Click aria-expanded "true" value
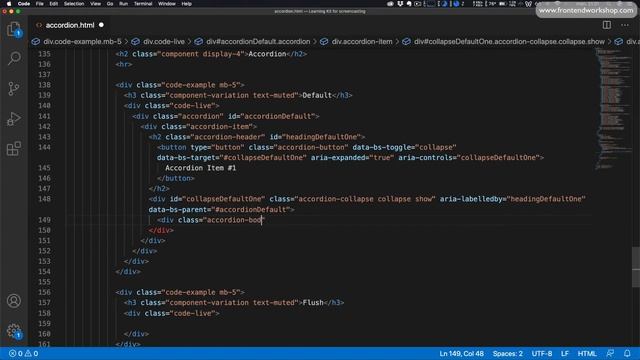Viewport: 640px width, 360px height. click(382, 158)
